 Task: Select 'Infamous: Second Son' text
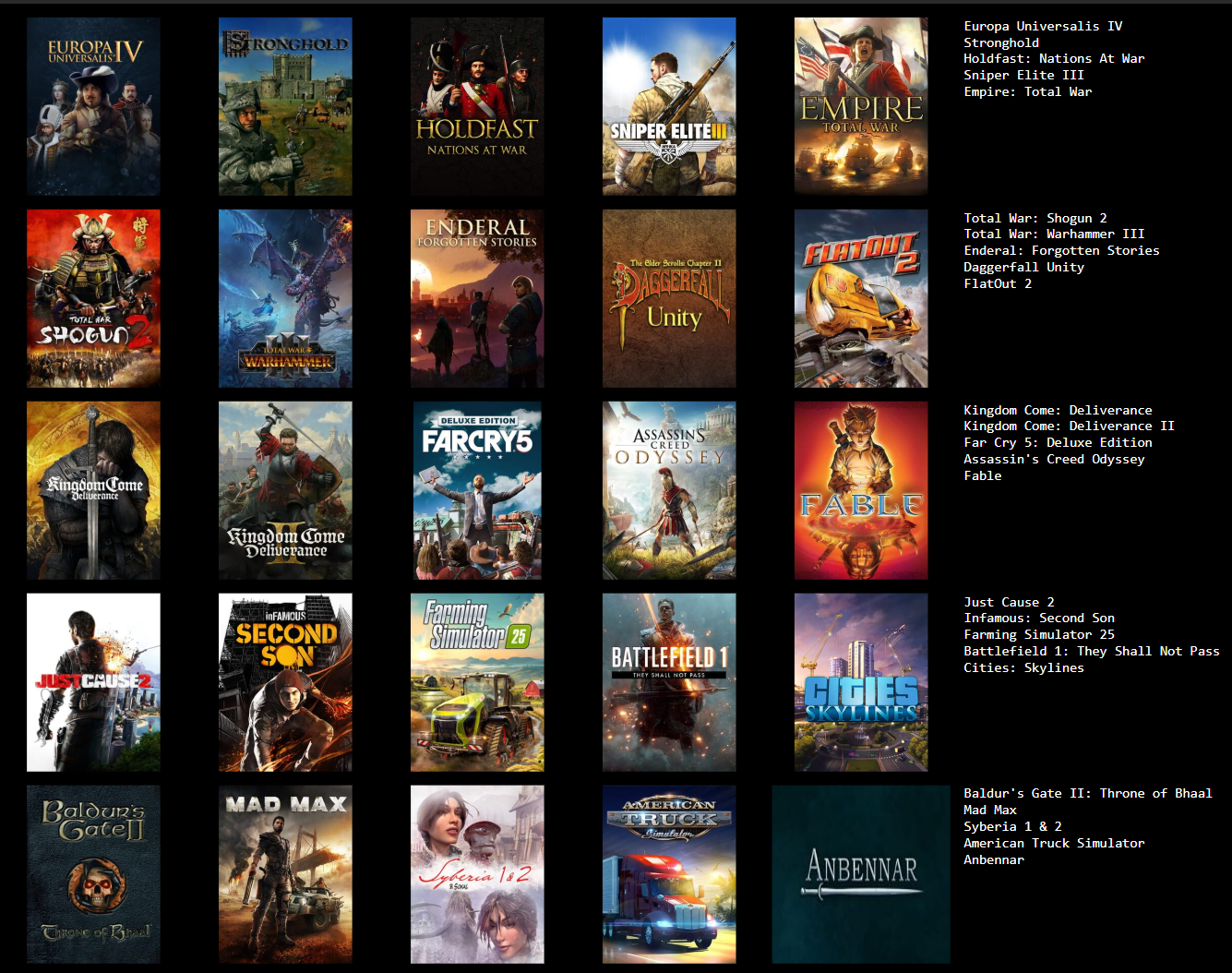[1039, 618]
